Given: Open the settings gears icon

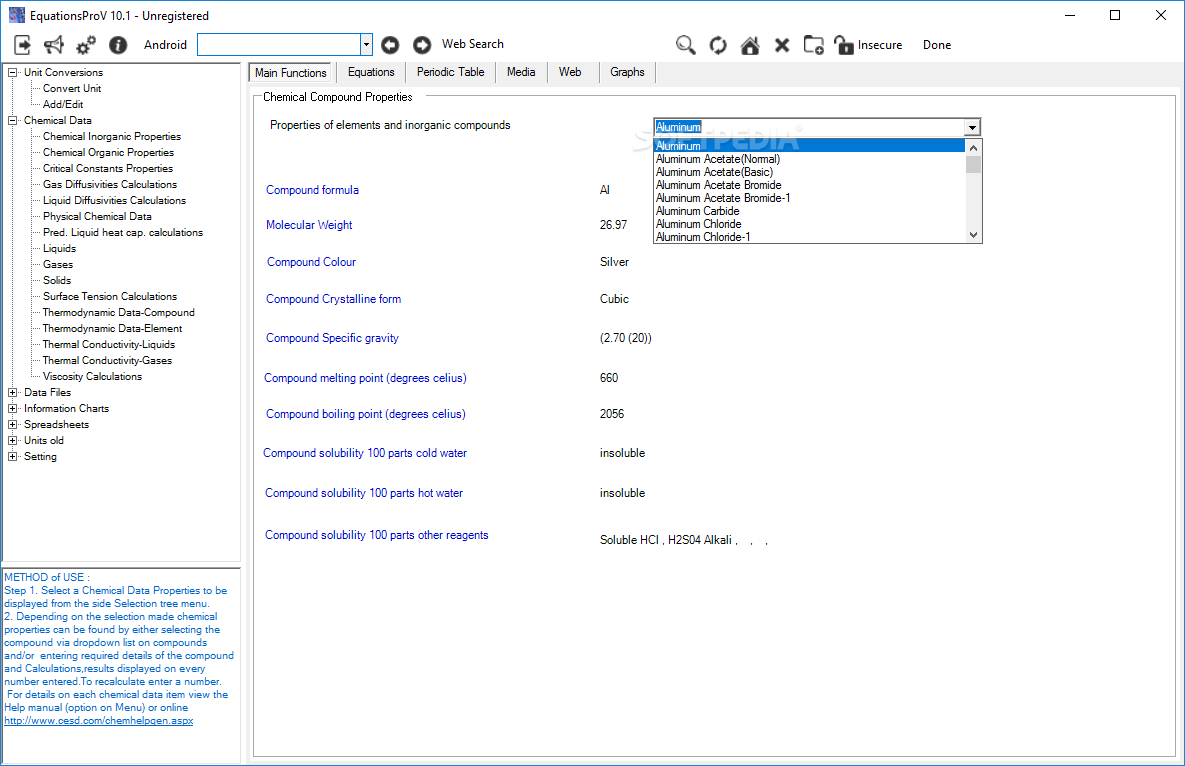Looking at the screenshot, I should click(85, 45).
